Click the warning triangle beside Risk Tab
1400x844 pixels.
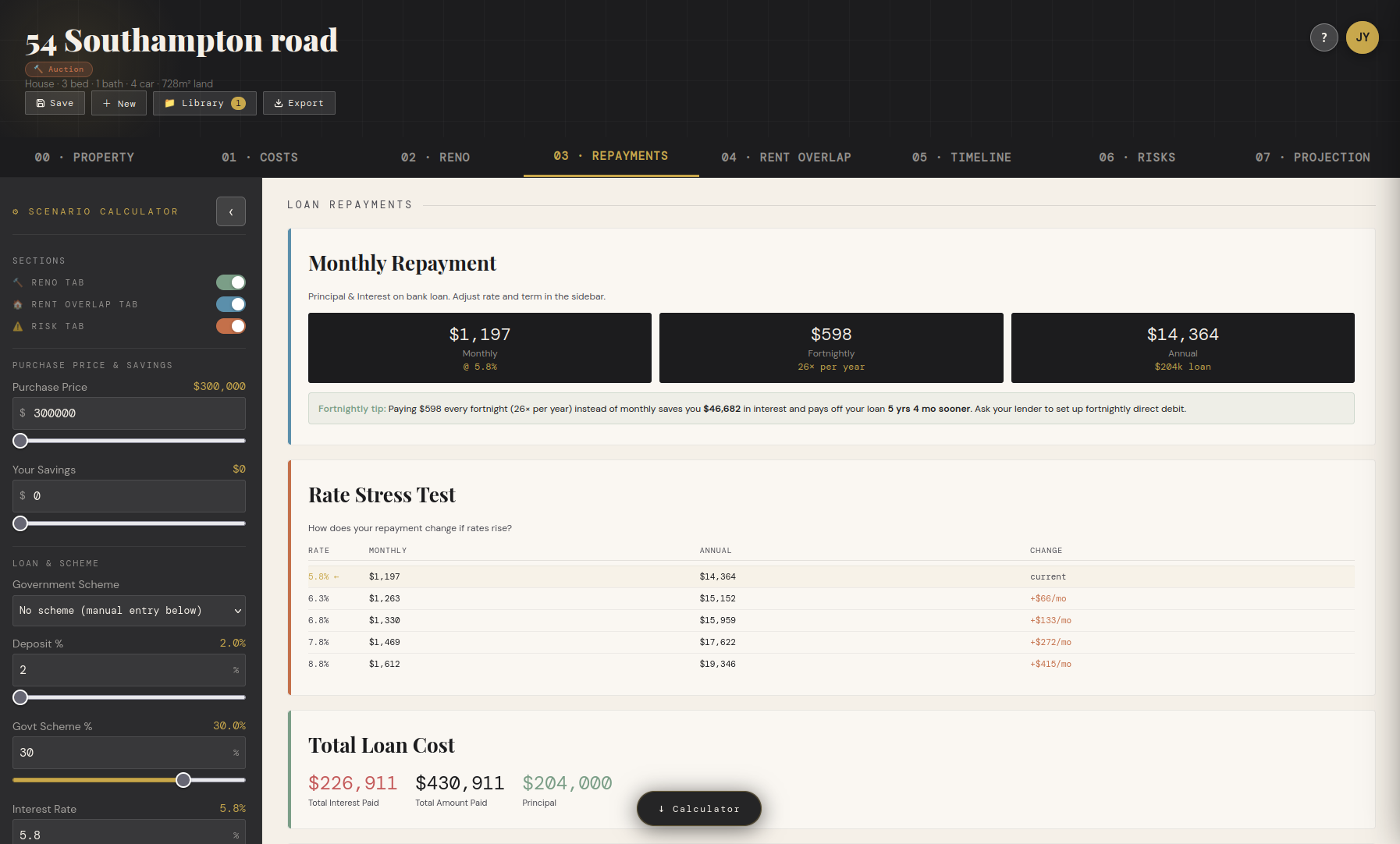(17, 326)
